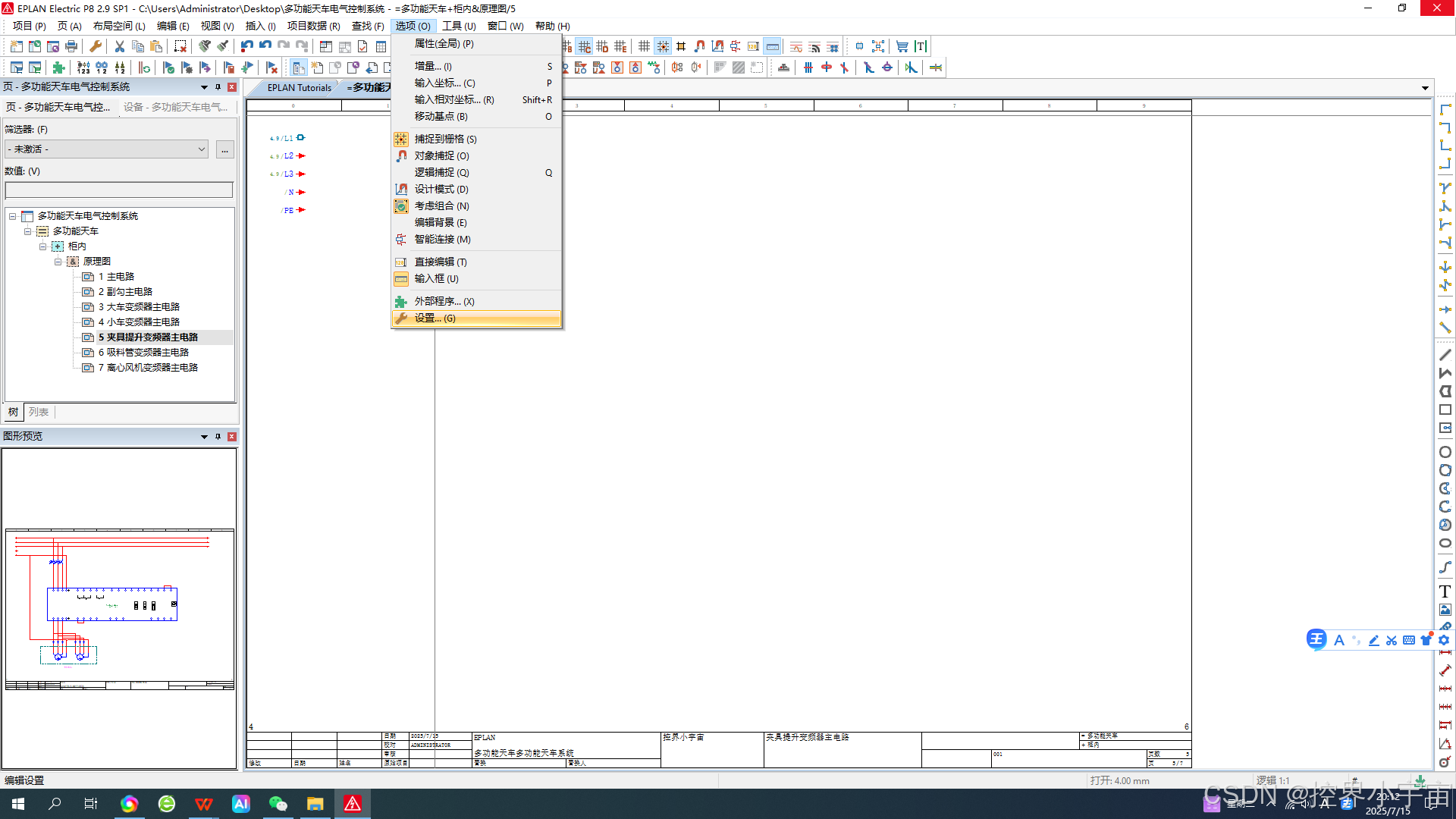Click the 数值 (V) input field
This screenshot has height=819, width=1456.
(119, 190)
